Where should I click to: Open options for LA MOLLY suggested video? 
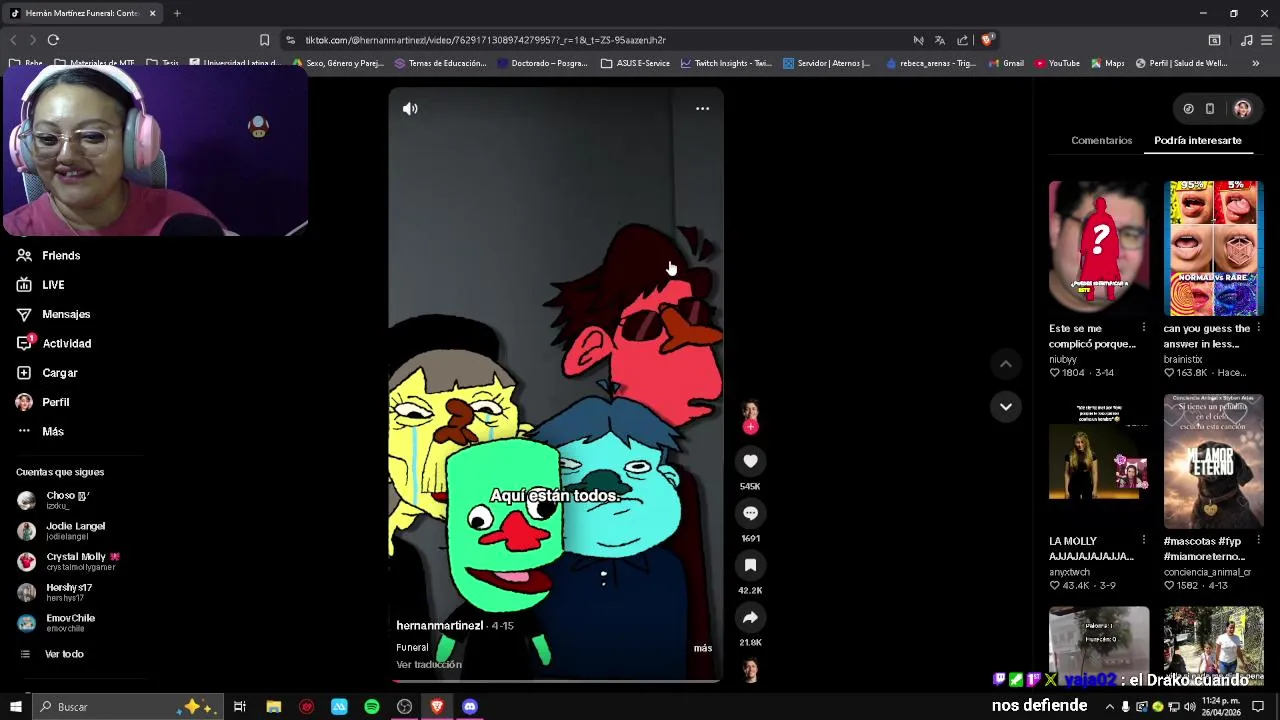point(1144,541)
